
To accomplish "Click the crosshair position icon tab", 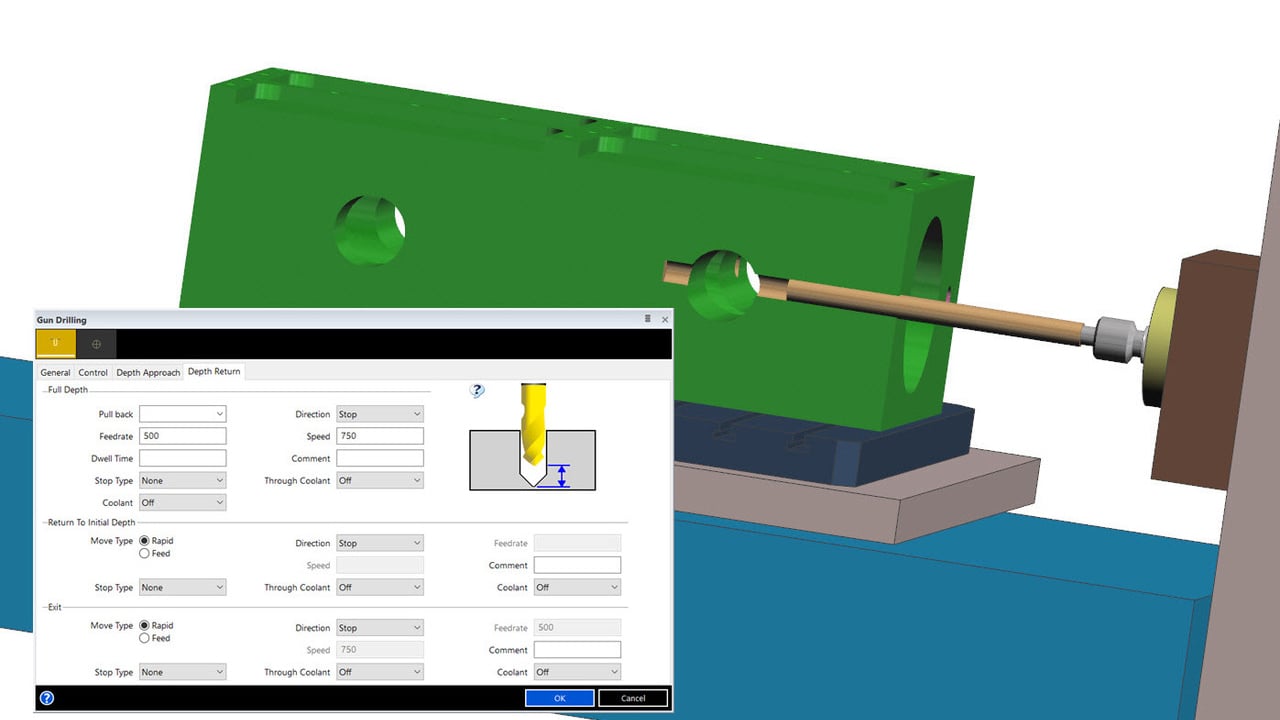I will pos(96,344).
